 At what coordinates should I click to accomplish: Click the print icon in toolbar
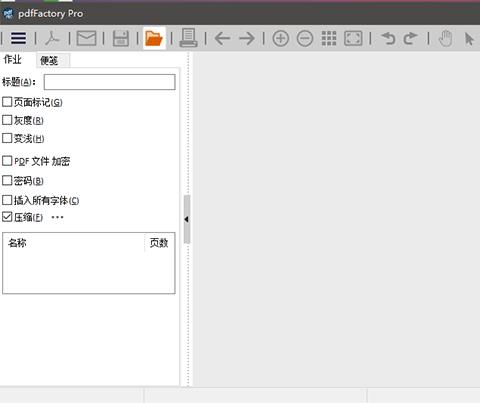[188, 38]
